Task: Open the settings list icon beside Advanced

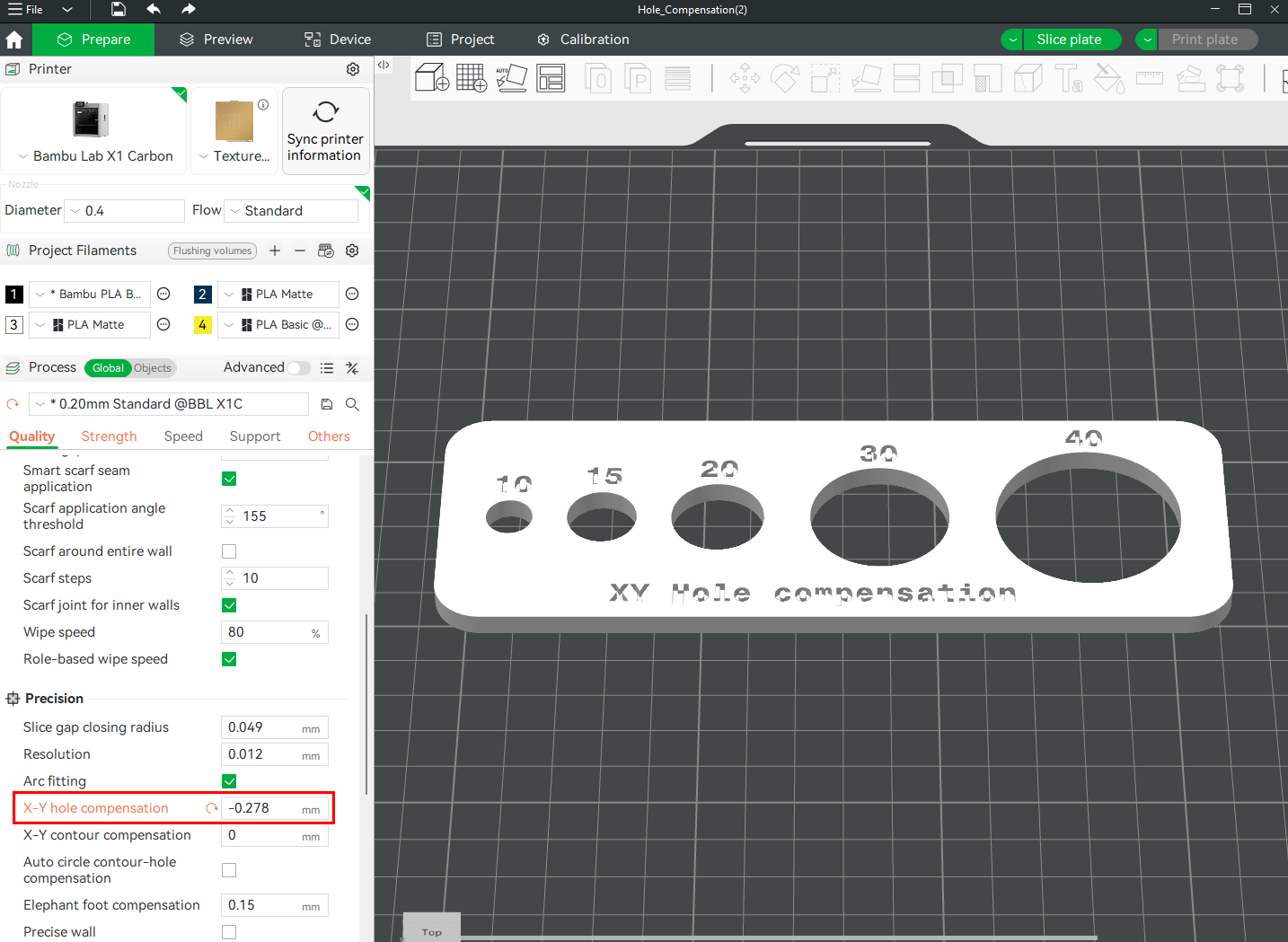Action: [327, 368]
